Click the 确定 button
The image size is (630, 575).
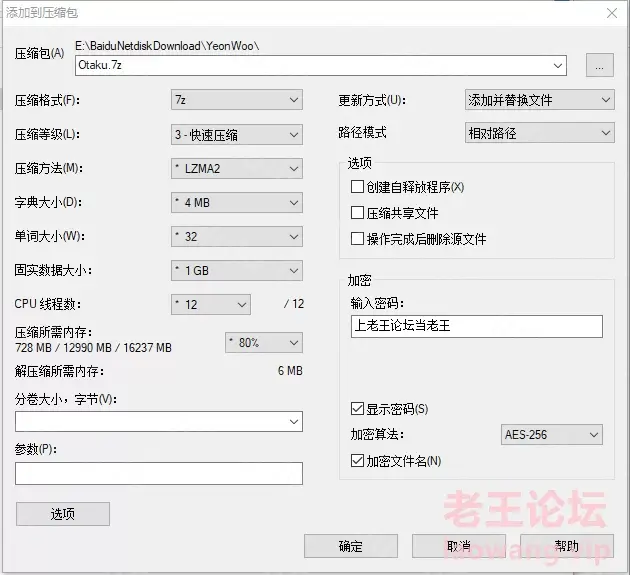point(351,546)
